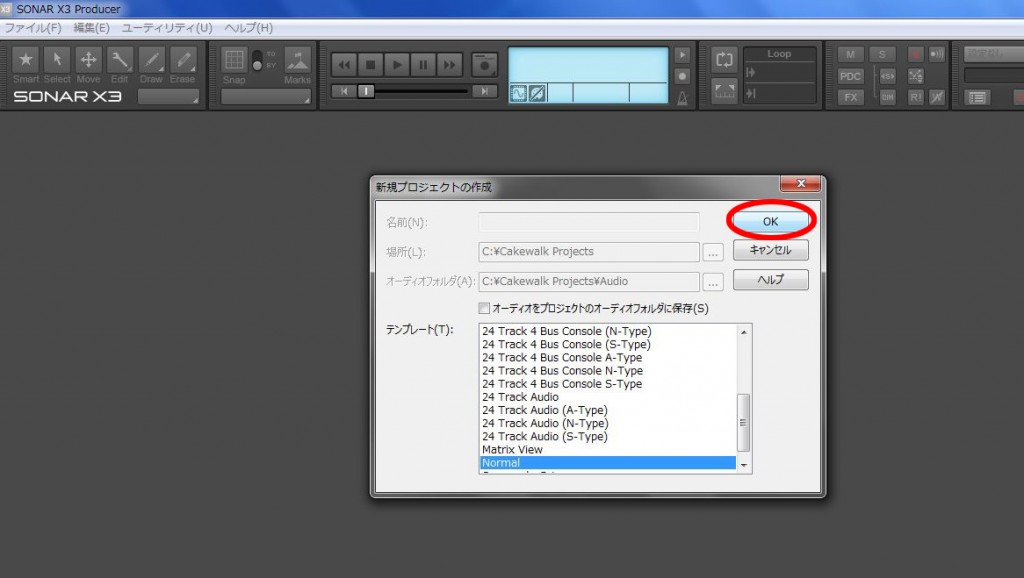
Task: Select the Smart tool
Action: point(25,60)
